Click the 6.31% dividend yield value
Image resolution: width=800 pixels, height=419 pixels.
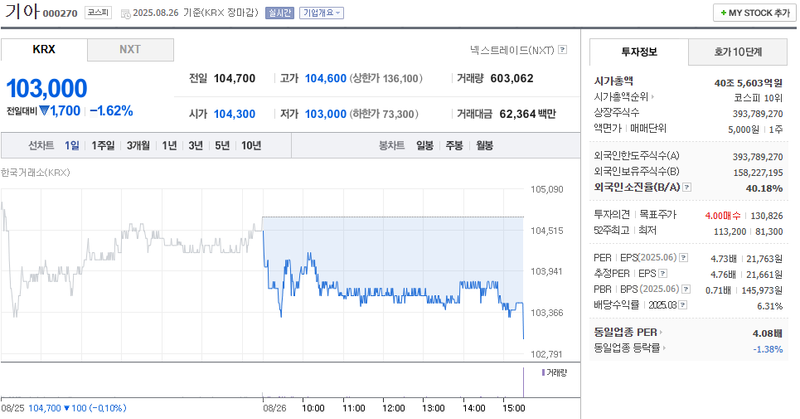(x=770, y=306)
